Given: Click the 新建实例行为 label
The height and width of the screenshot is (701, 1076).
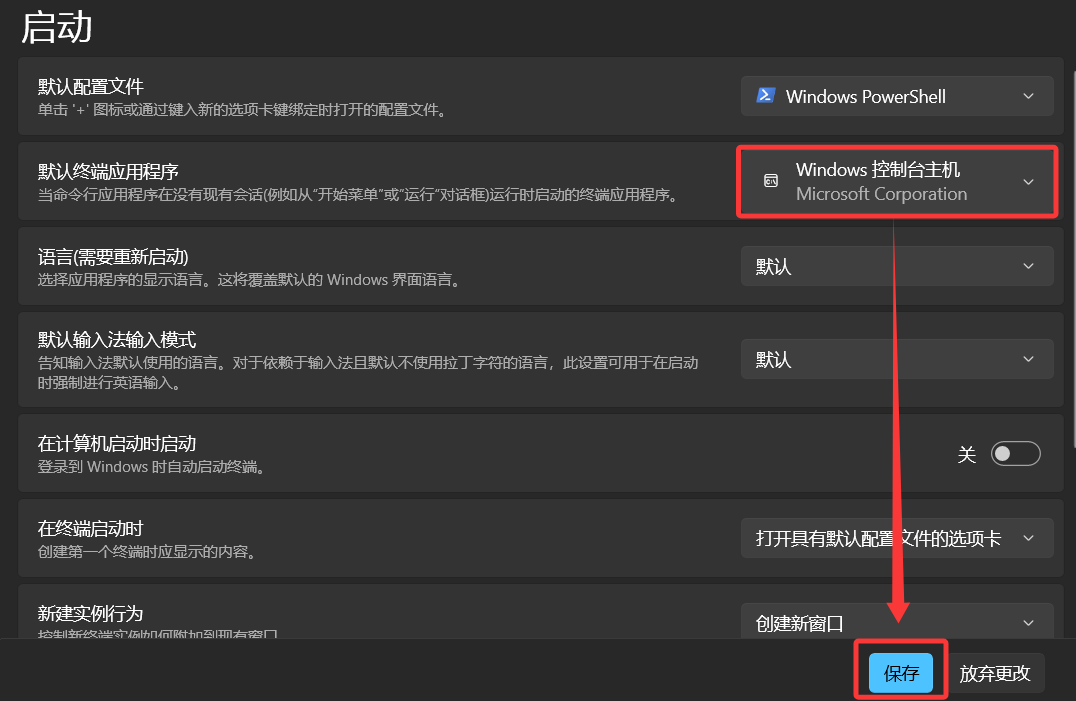Looking at the screenshot, I should coord(91,613).
